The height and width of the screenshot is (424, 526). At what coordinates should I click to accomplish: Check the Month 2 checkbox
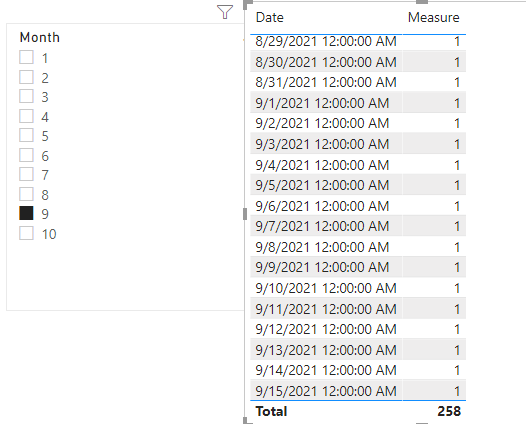click(x=26, y=77)
